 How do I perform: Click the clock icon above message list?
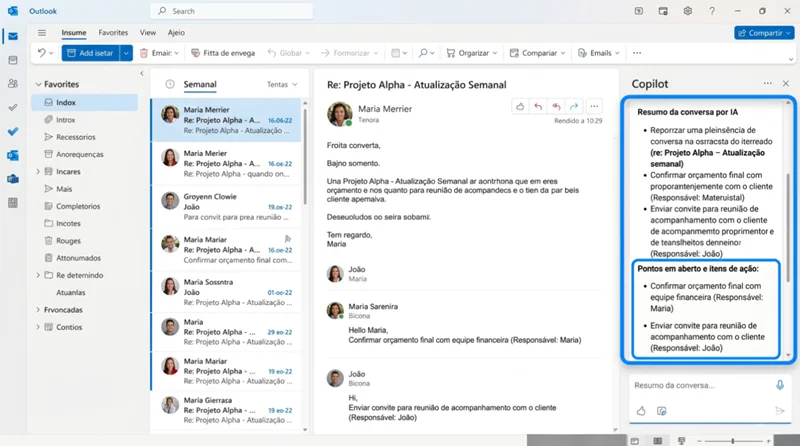(170, 84)
